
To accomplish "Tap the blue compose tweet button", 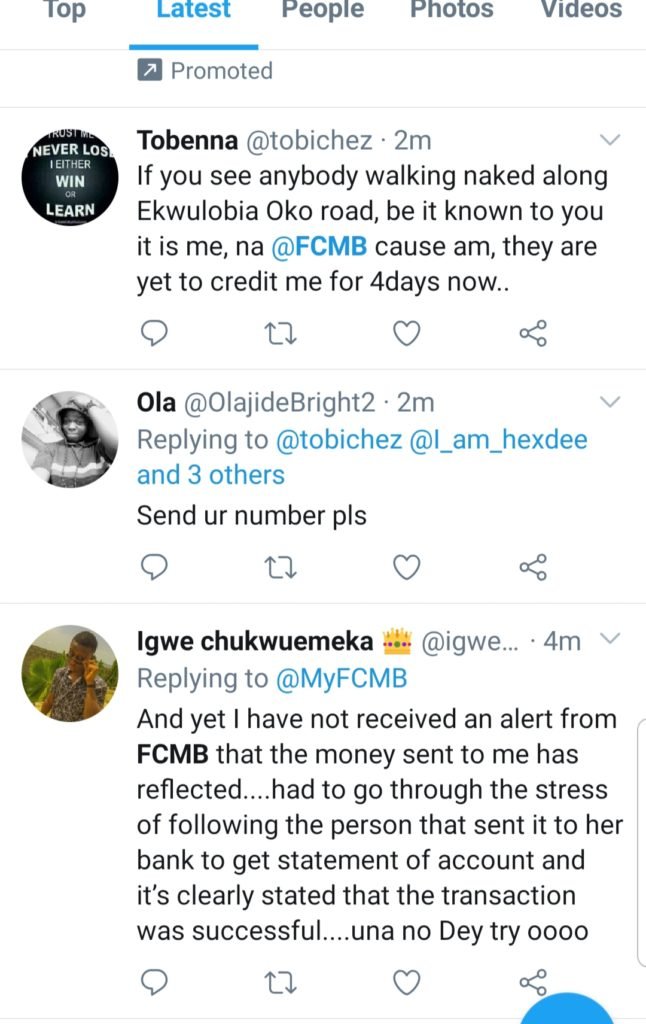I will (567, 1008).
